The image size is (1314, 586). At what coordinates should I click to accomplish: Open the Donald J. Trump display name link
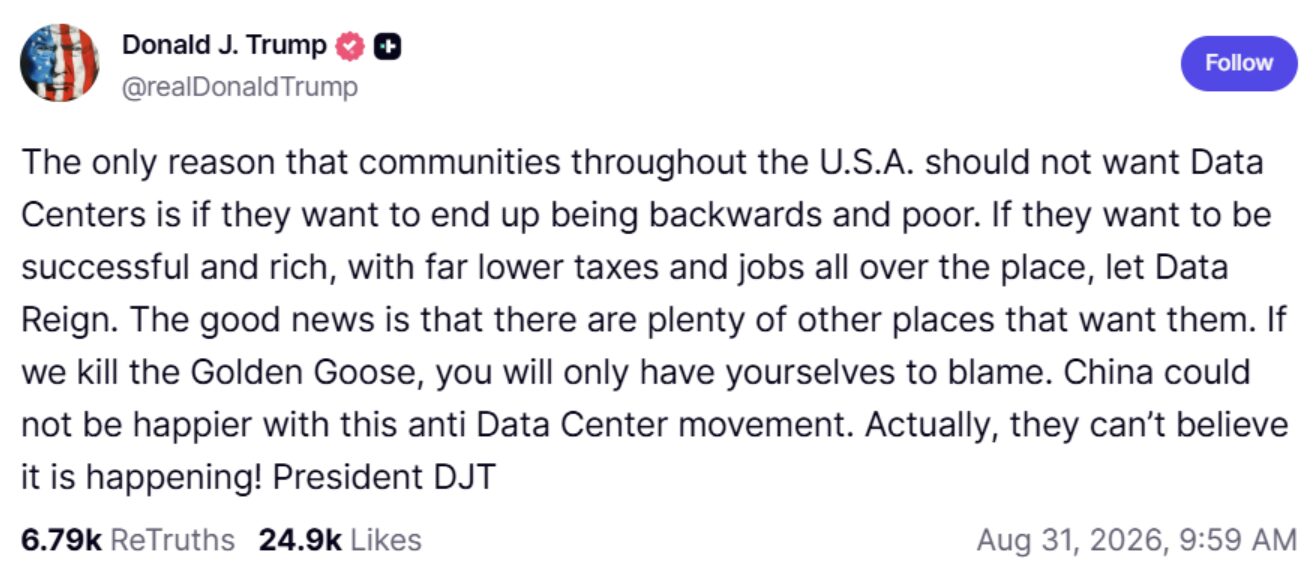pyautogui.click(x=224, y=45)
